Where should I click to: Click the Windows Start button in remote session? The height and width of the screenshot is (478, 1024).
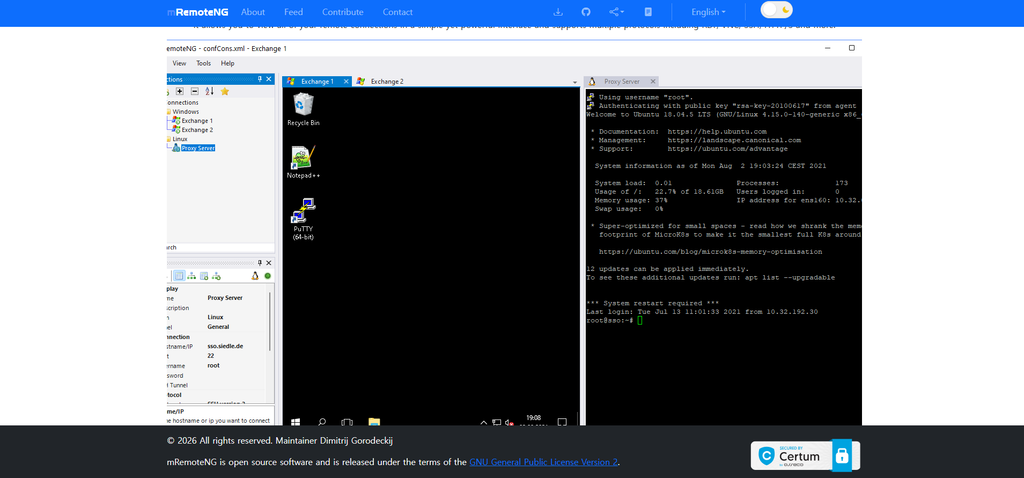296,422
